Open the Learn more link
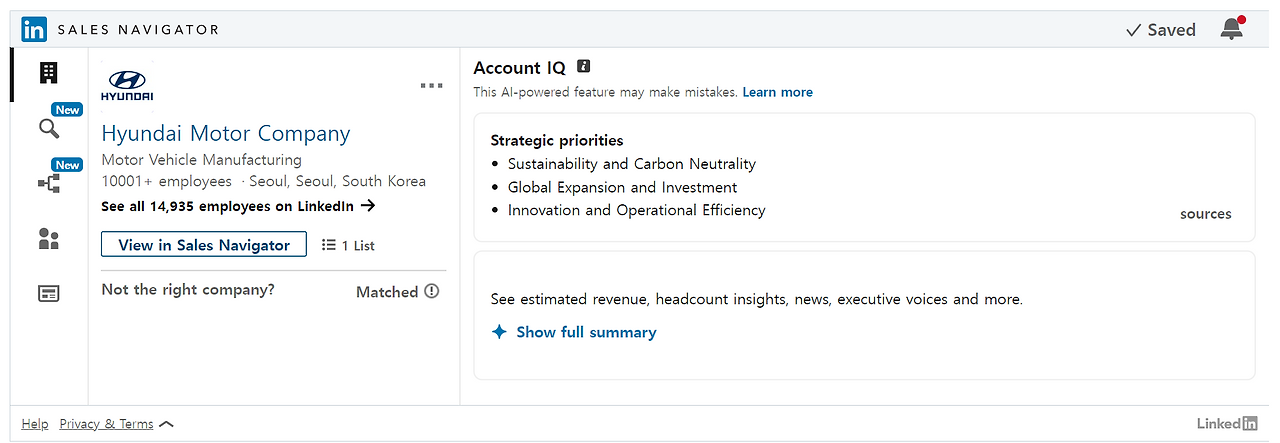Image resolution: width=1280 pixels, height=443 pixels. (777, 92)
